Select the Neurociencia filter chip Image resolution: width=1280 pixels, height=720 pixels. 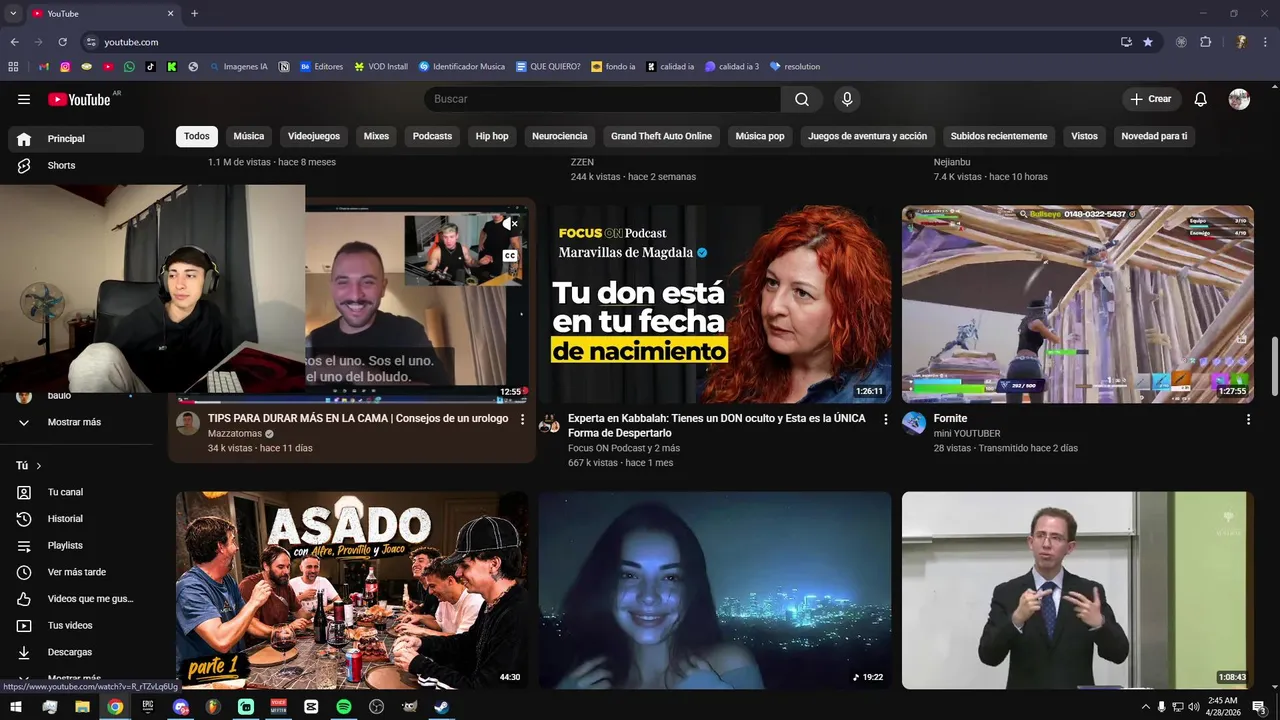560,136
